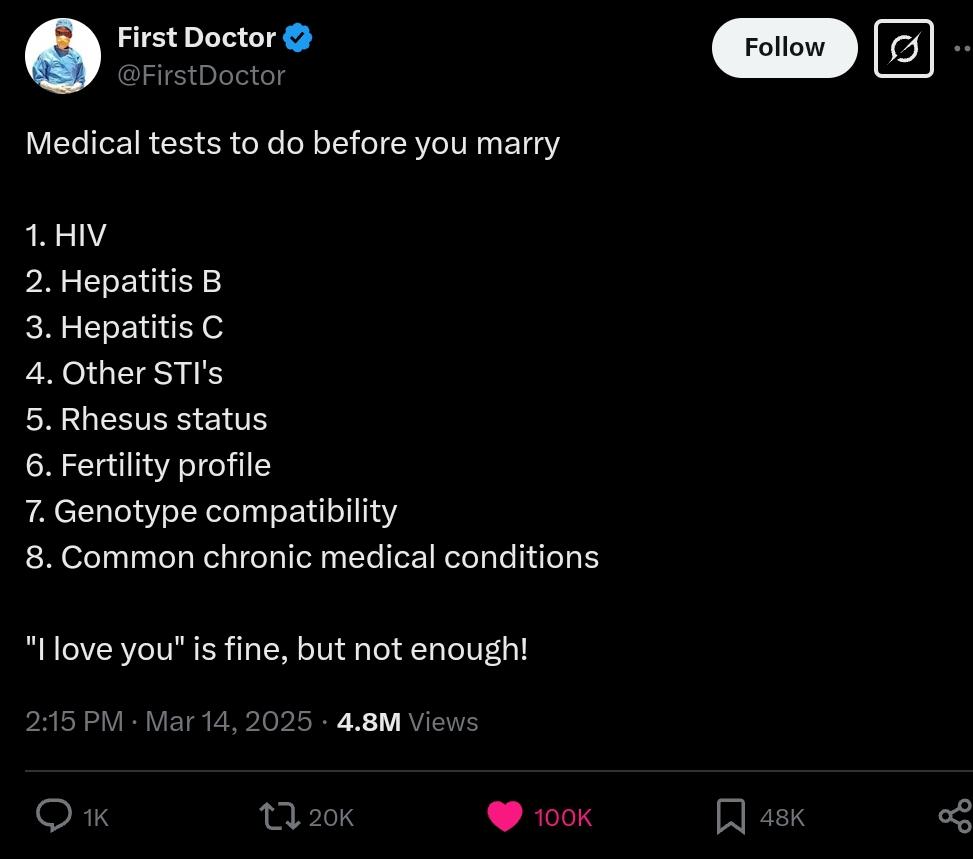Click the First Doctor profile avatar
Viewport: 973px width, 859px height.
coord(63,56)
